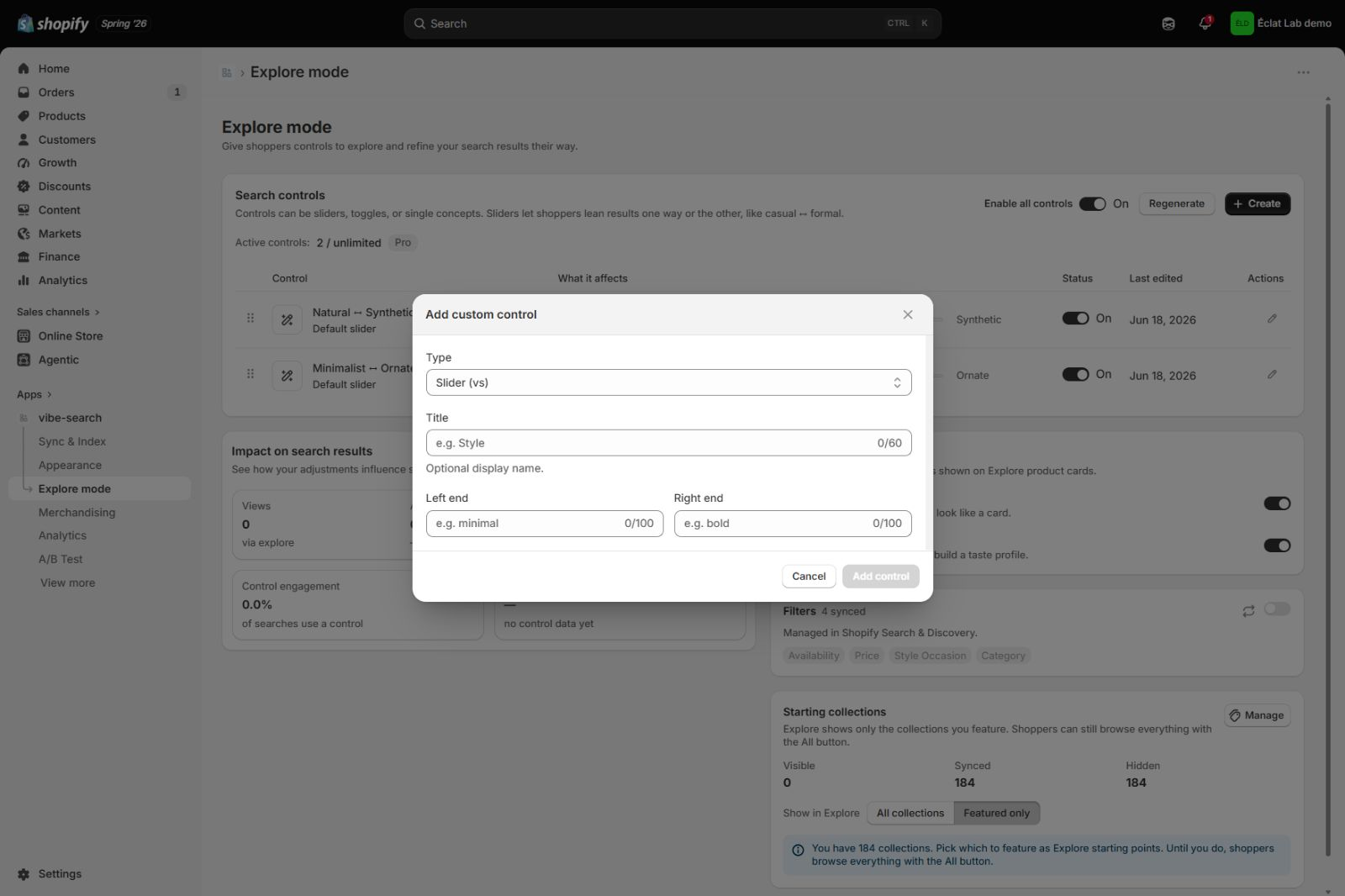Click Cancel in the dialog
The image size is (1345, 896).
pos(809,576)
